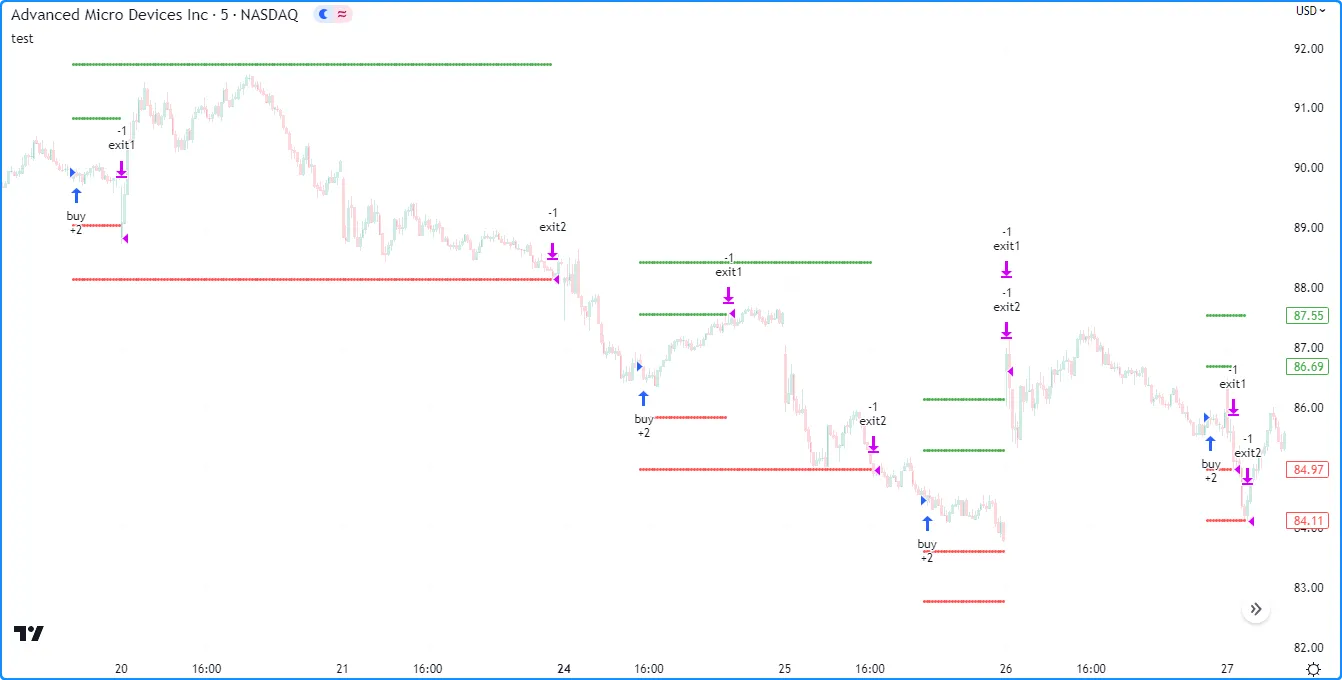Viewport: 1342px width, 680px height.
Task: Click the 24 date label on time axis
Action: click(x=564, y=668)
